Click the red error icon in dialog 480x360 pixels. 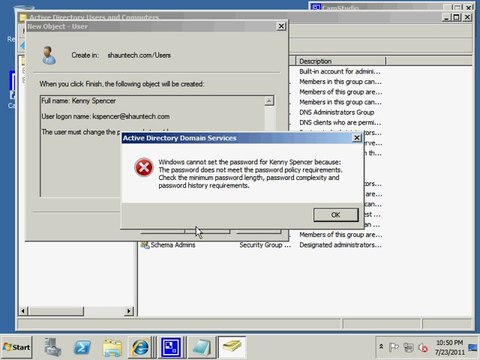(144, 167)
